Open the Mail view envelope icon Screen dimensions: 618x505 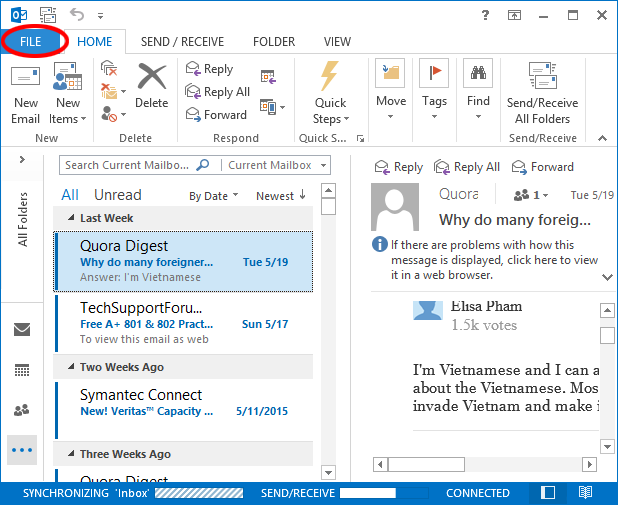[22, 330]
